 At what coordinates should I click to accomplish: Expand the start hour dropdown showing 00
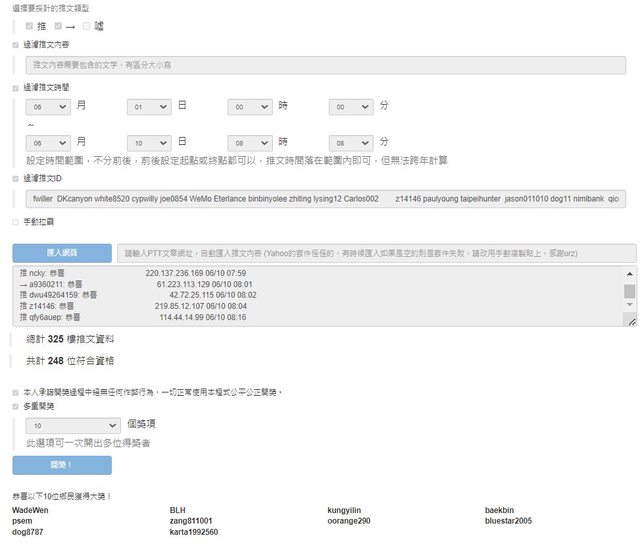coord(250,105)
